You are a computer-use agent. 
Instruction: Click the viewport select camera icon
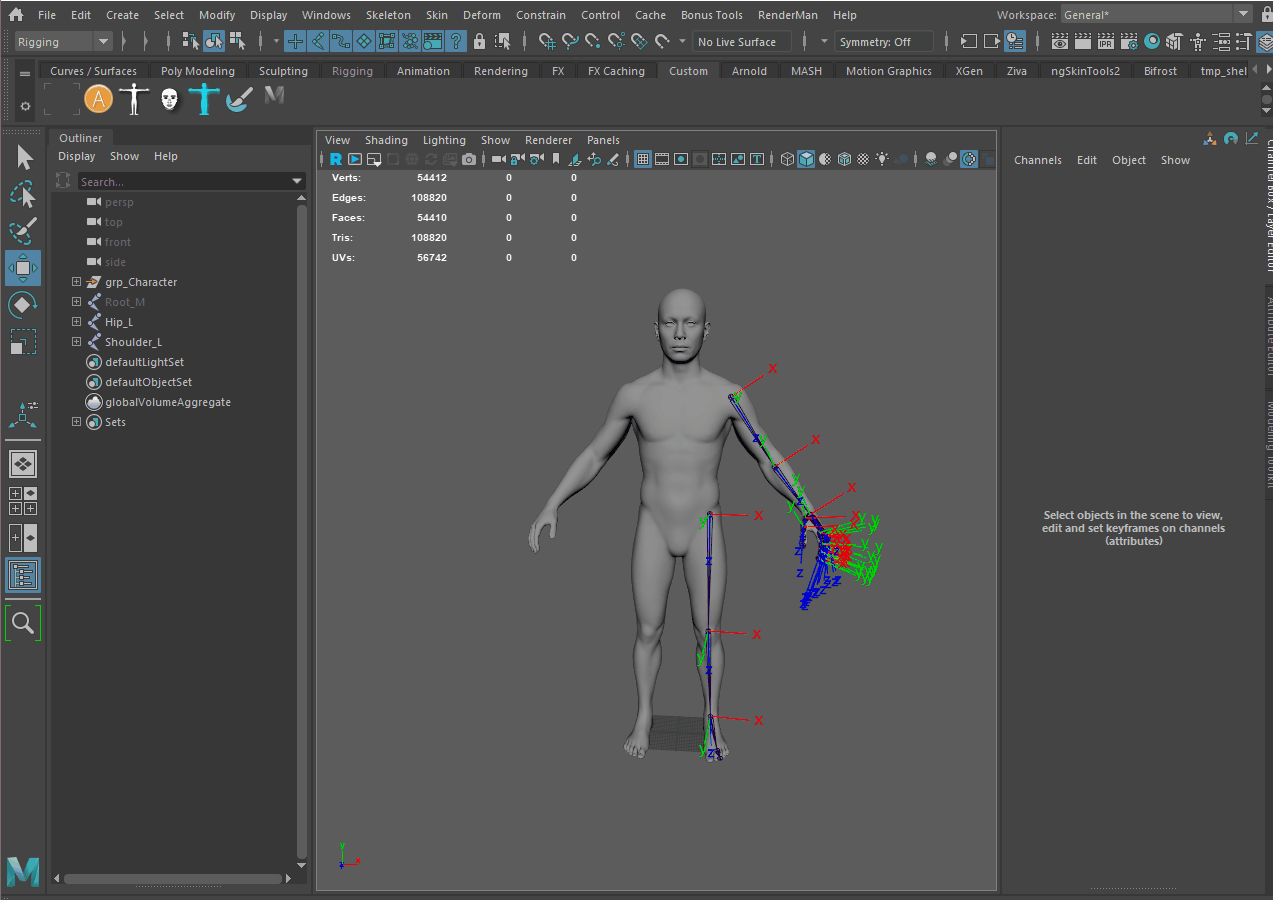point(498,159)
